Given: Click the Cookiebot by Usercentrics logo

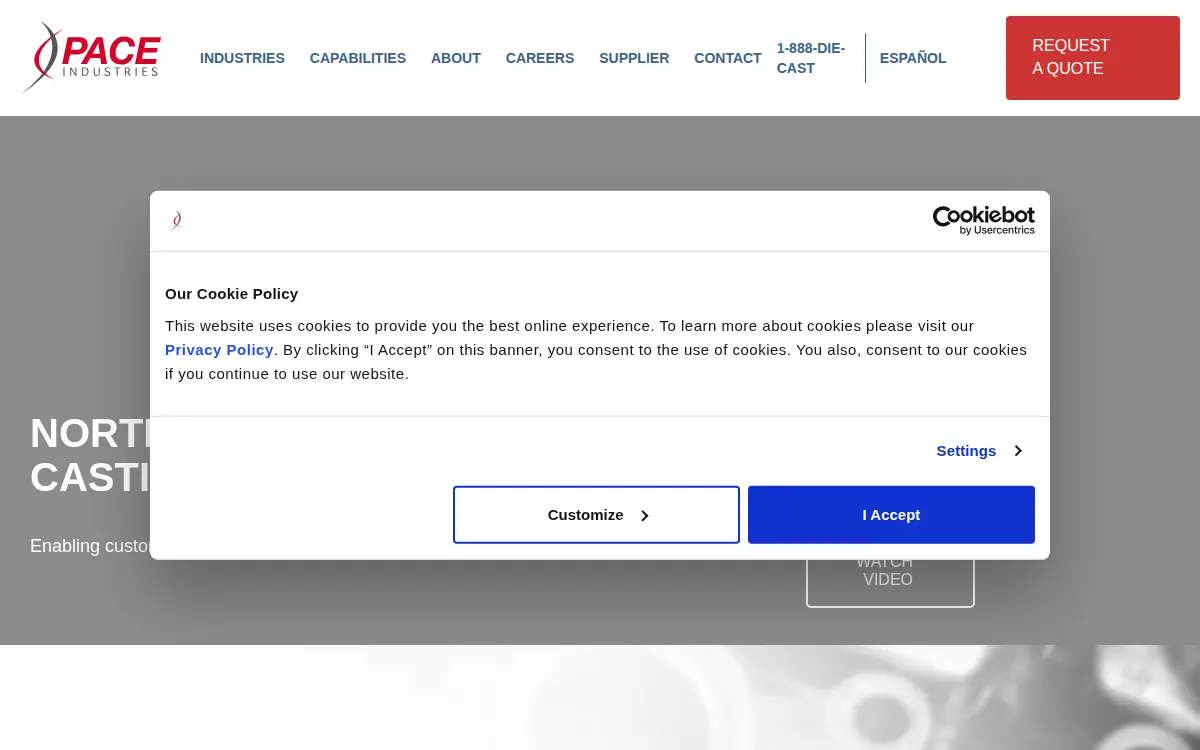Looking at the screenshot, I should tap(984, 220).
